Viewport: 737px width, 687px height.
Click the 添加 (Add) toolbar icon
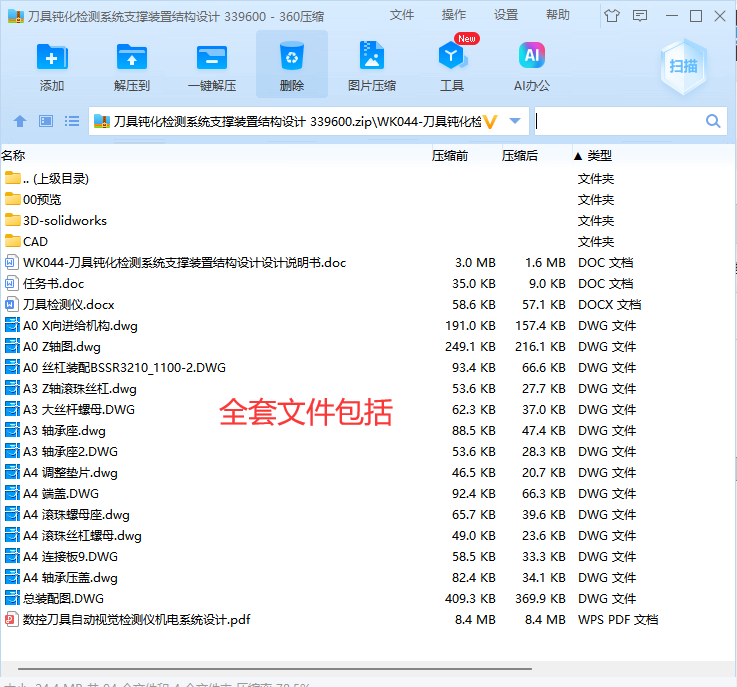(x=52, y=57)
